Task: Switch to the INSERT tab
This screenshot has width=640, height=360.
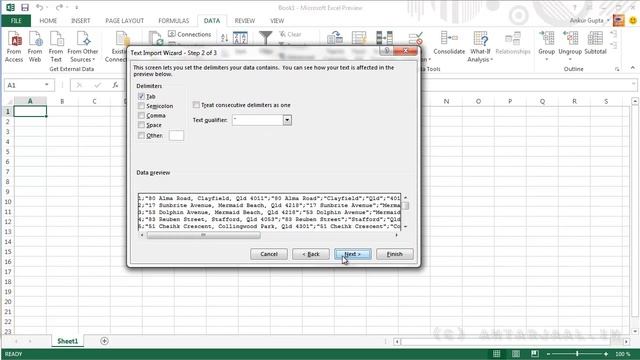Action: (x=81, y=20)
